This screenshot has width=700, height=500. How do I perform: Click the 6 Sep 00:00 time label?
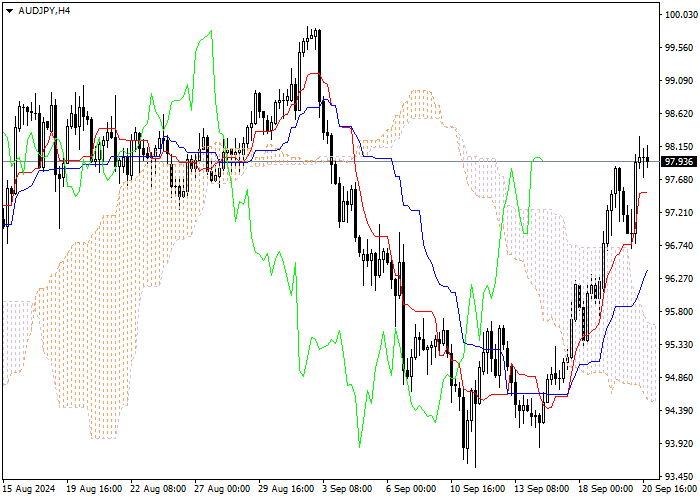(412, 489)
